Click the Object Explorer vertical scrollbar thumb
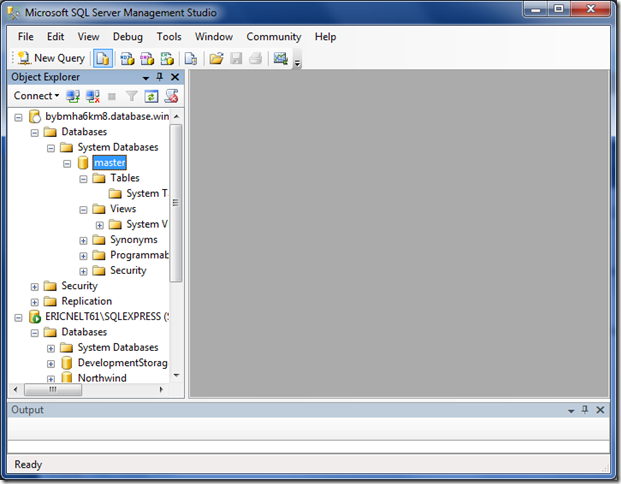 [x=176, y=203]
